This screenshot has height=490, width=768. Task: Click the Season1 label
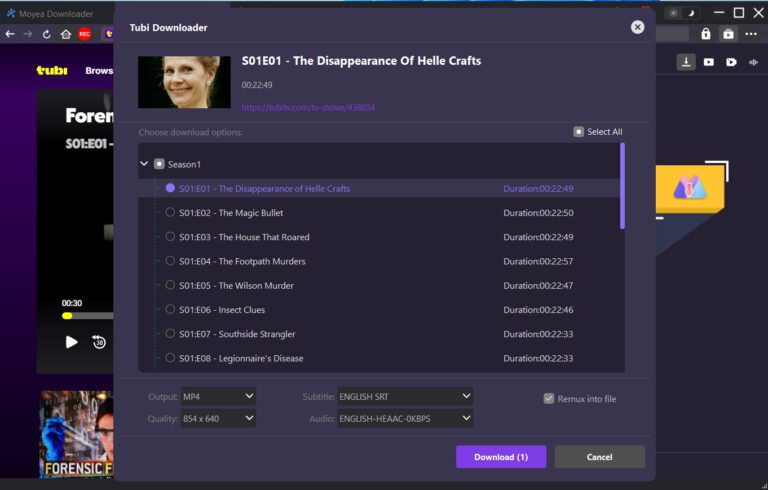[184, 164]
